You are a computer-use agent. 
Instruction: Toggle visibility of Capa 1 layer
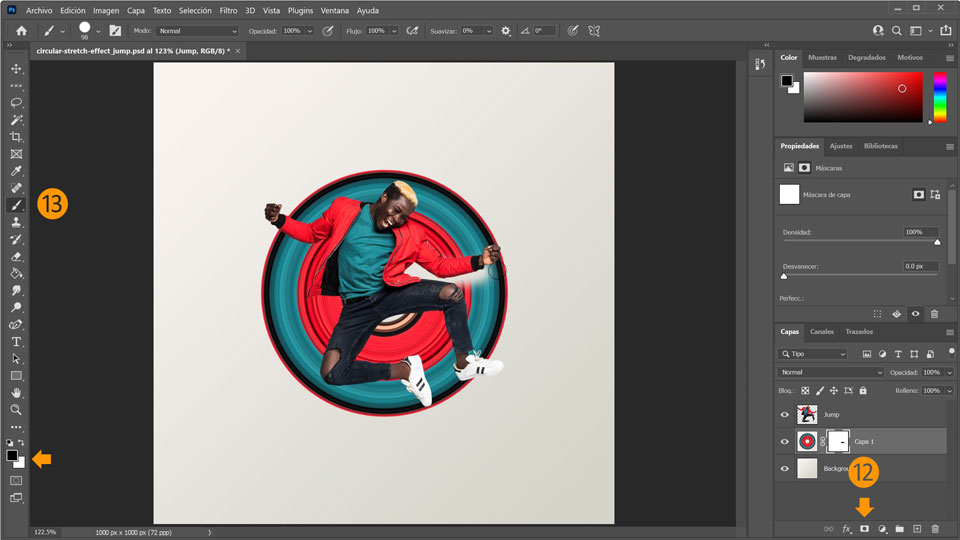coord(785,441)
